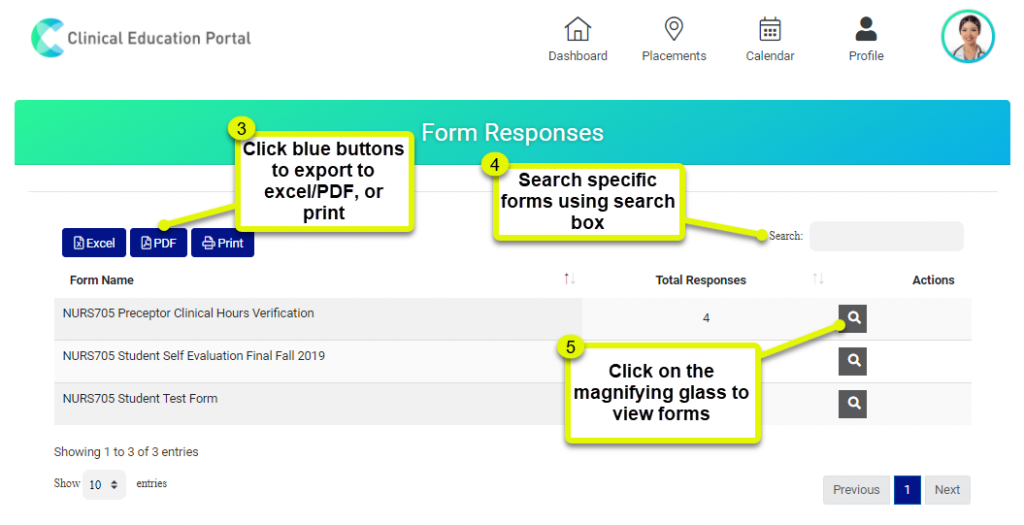
Task: Click the user avatar photo
Action: (x=968, y=37)
